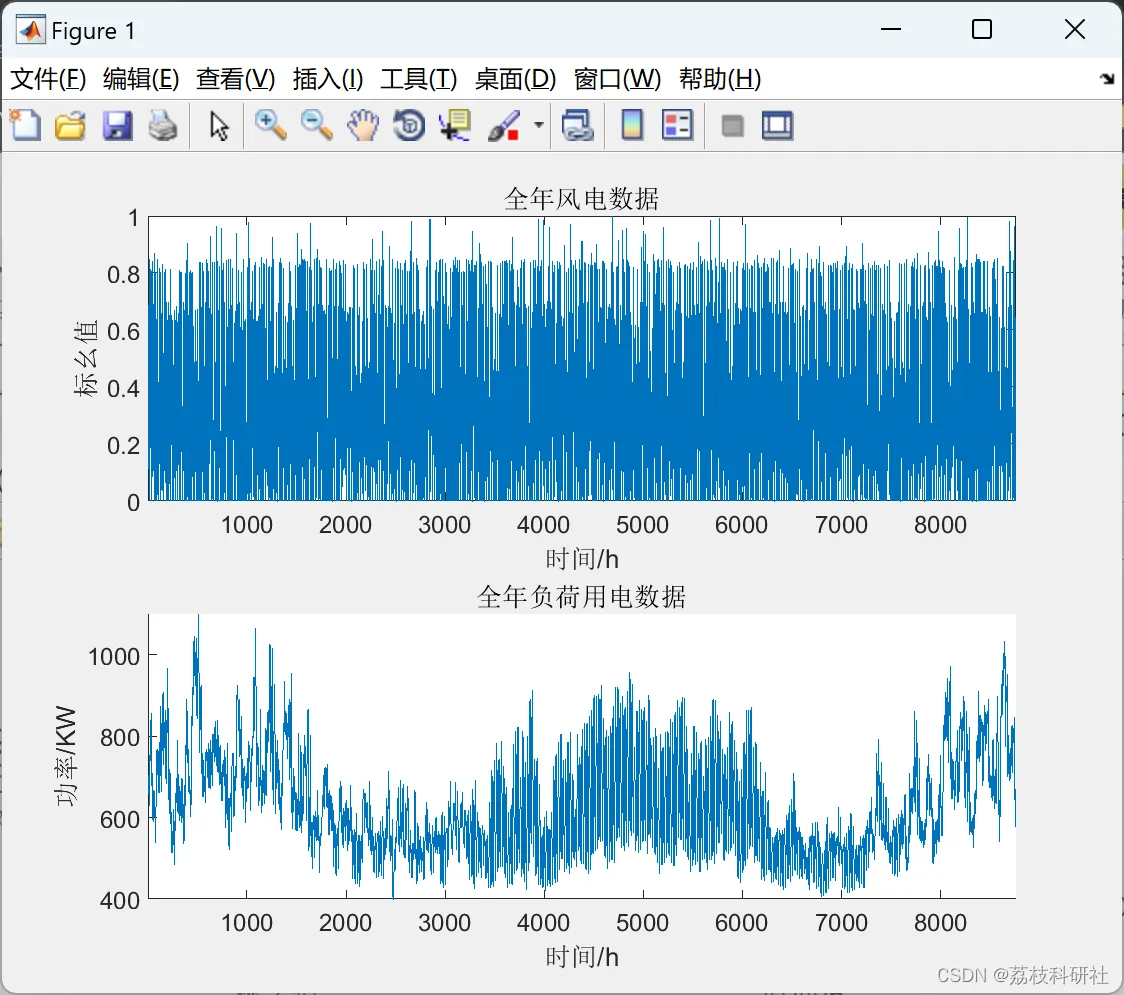Open a file with the folder icon
This screenshot has width=1124, height=995.
70,125
